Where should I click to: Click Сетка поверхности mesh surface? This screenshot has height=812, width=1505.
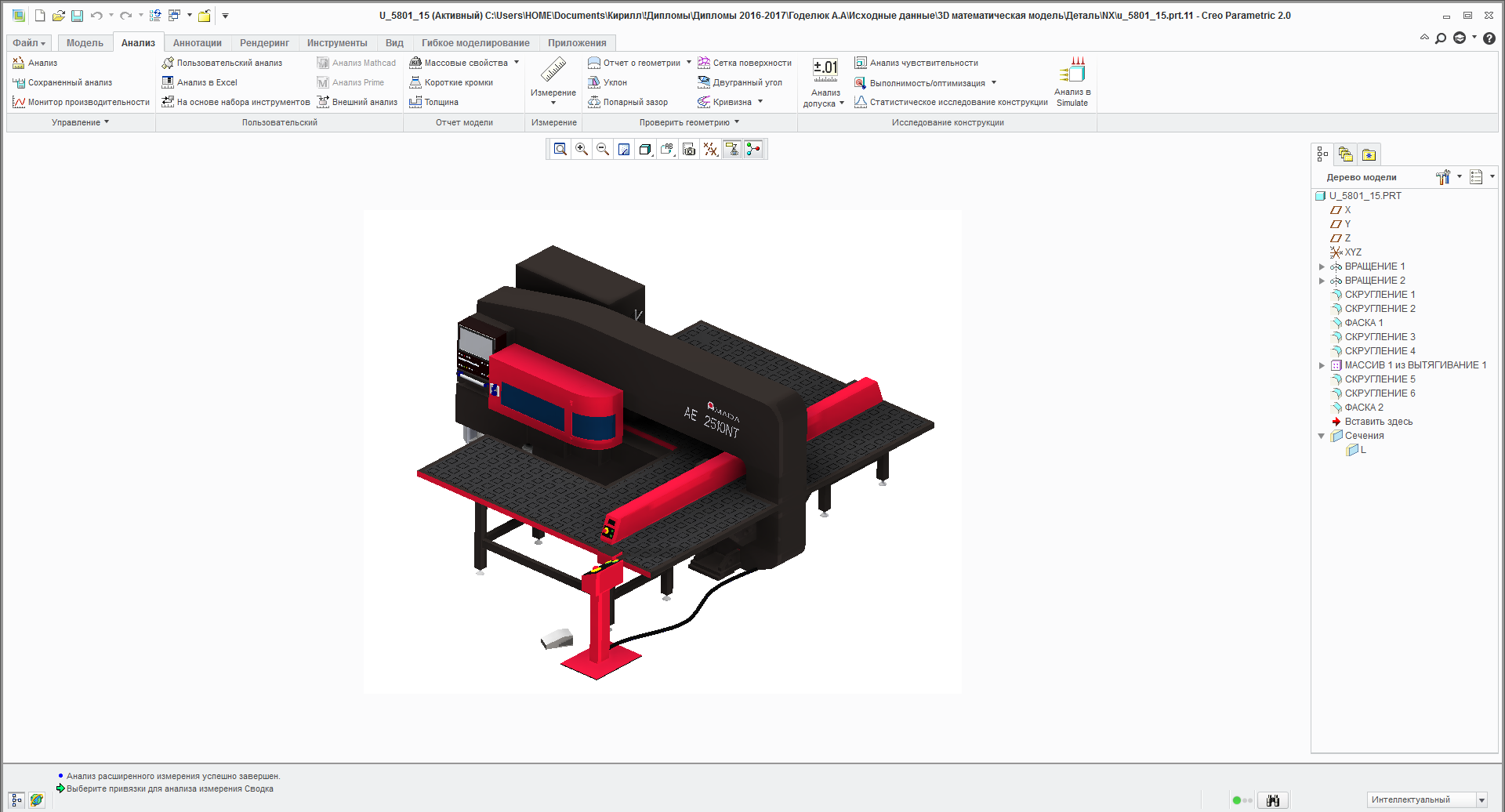coord(745,63)
